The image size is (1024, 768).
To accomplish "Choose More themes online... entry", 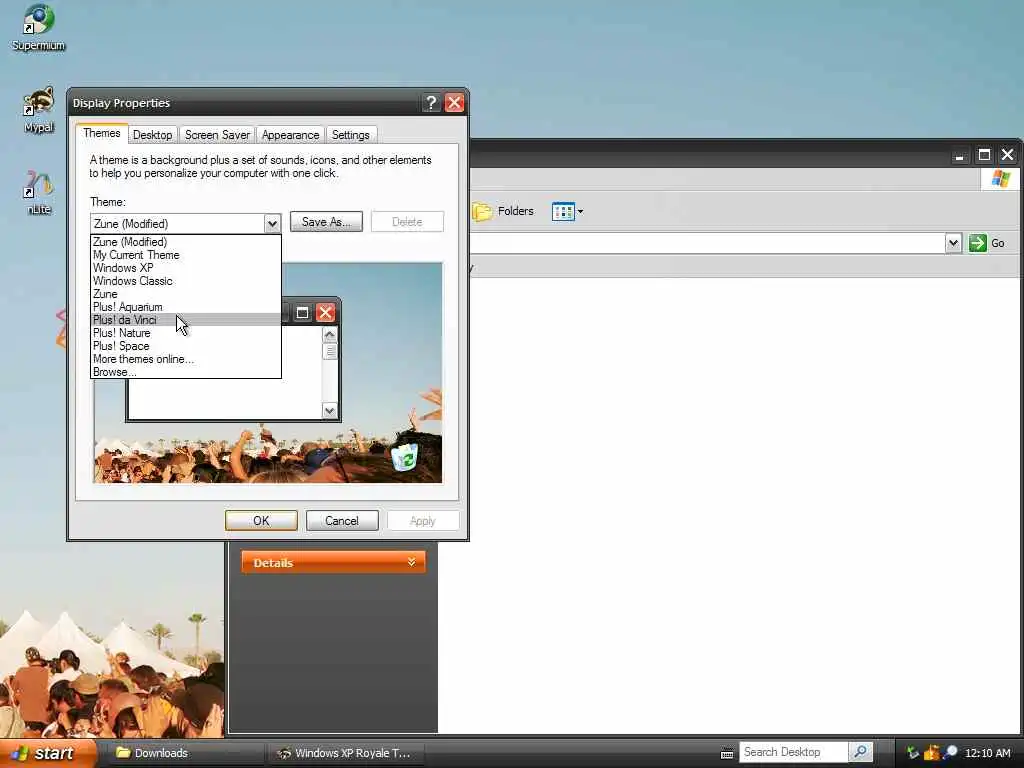I will tap(185, 359).
